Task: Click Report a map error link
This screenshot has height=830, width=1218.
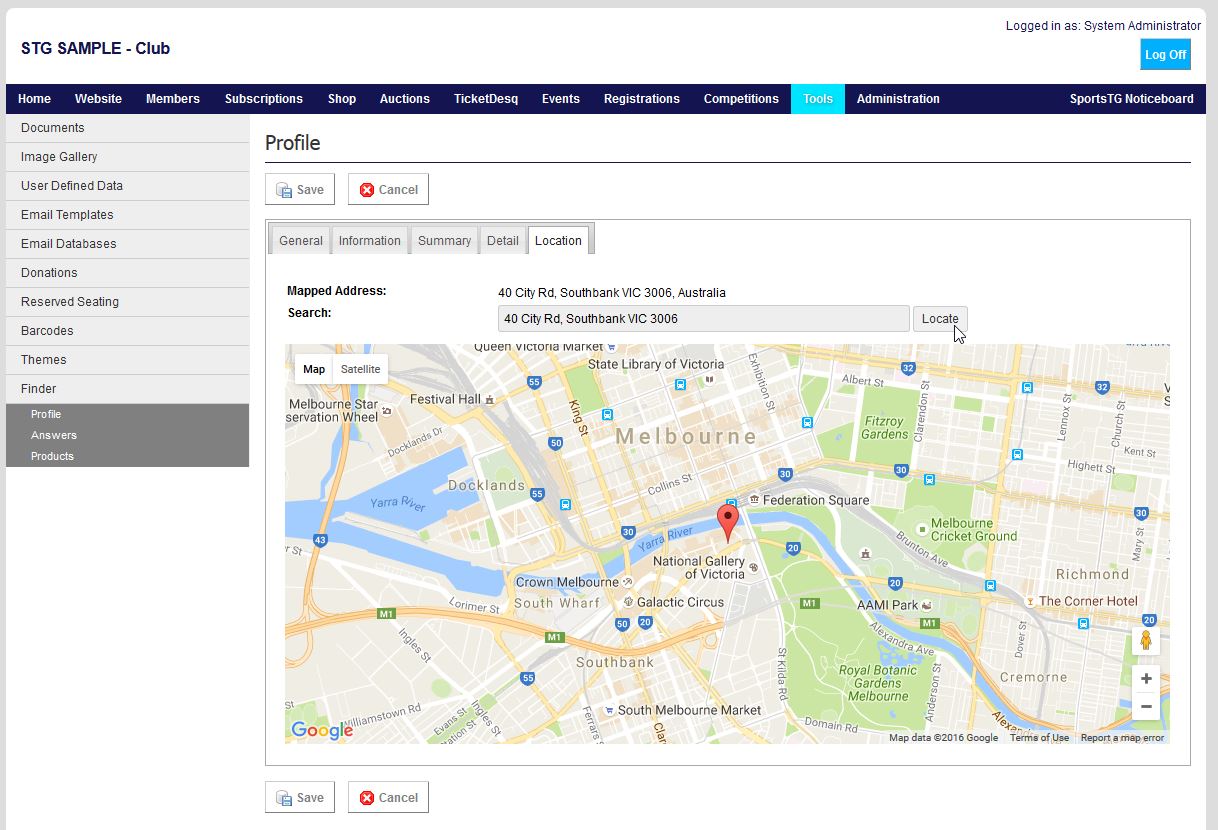Action: click(1122, 738)
